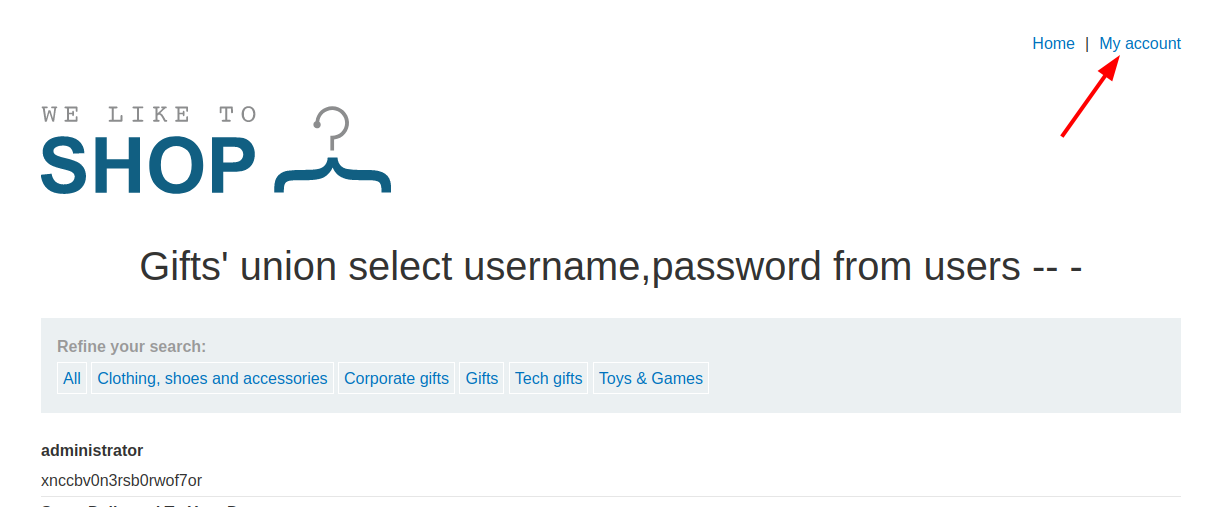The width and height of the screenshot is (1222, 512).
Task: Choose the Corporate gifts category
Action: [x=396, y=378]
